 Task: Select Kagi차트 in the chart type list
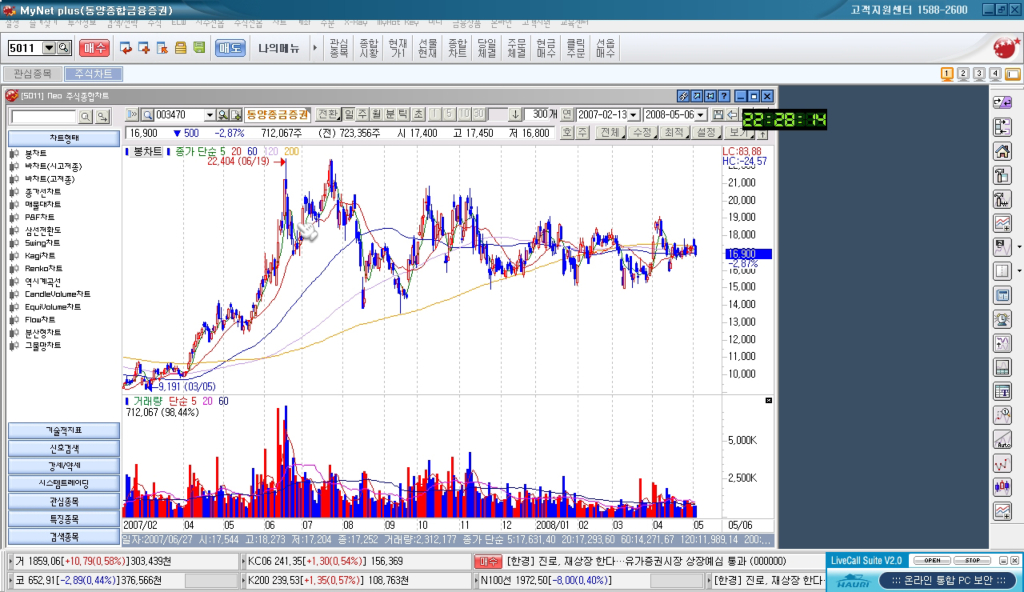(x=40, y=255)
